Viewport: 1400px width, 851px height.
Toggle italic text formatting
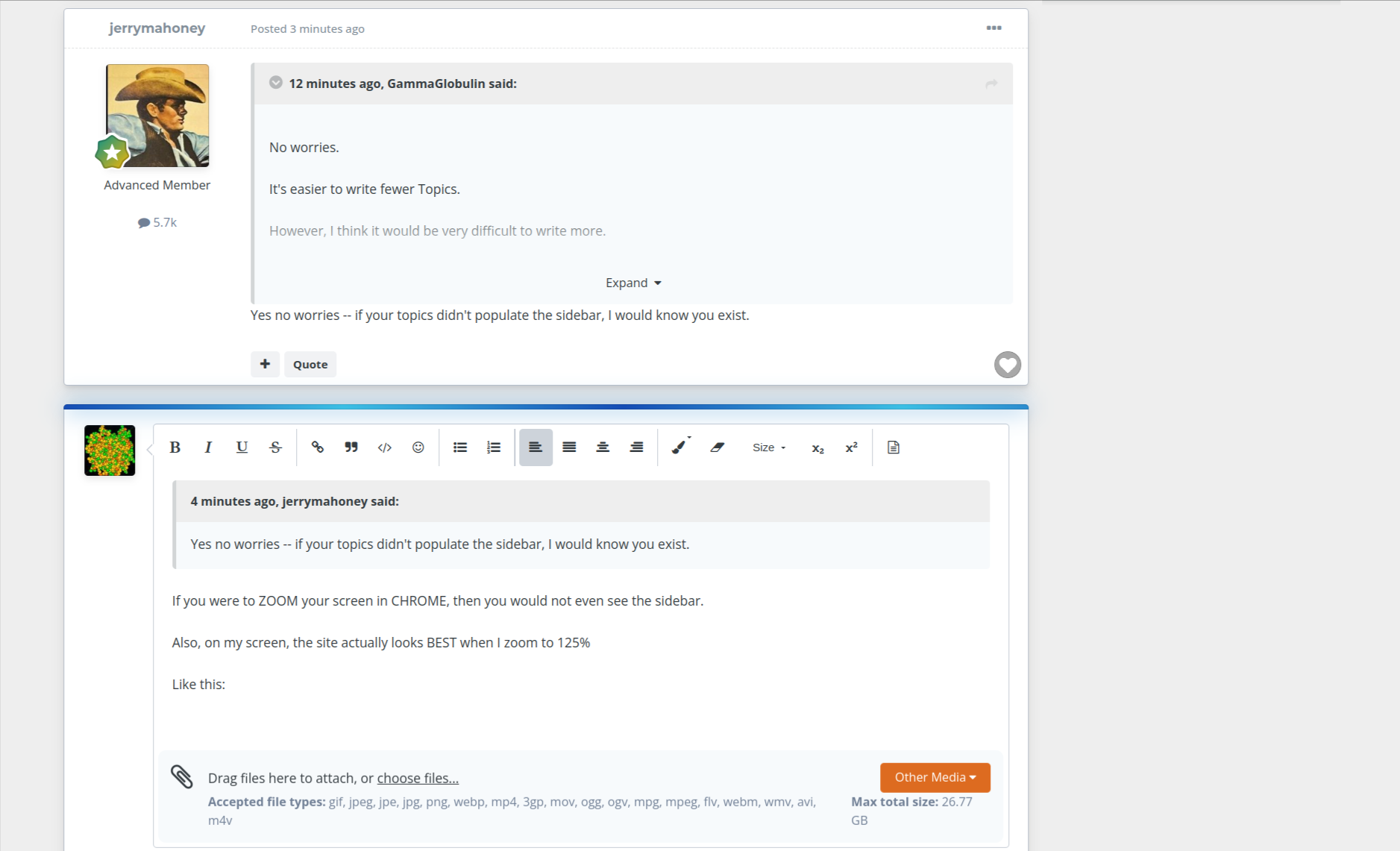[x=208, y=448]
